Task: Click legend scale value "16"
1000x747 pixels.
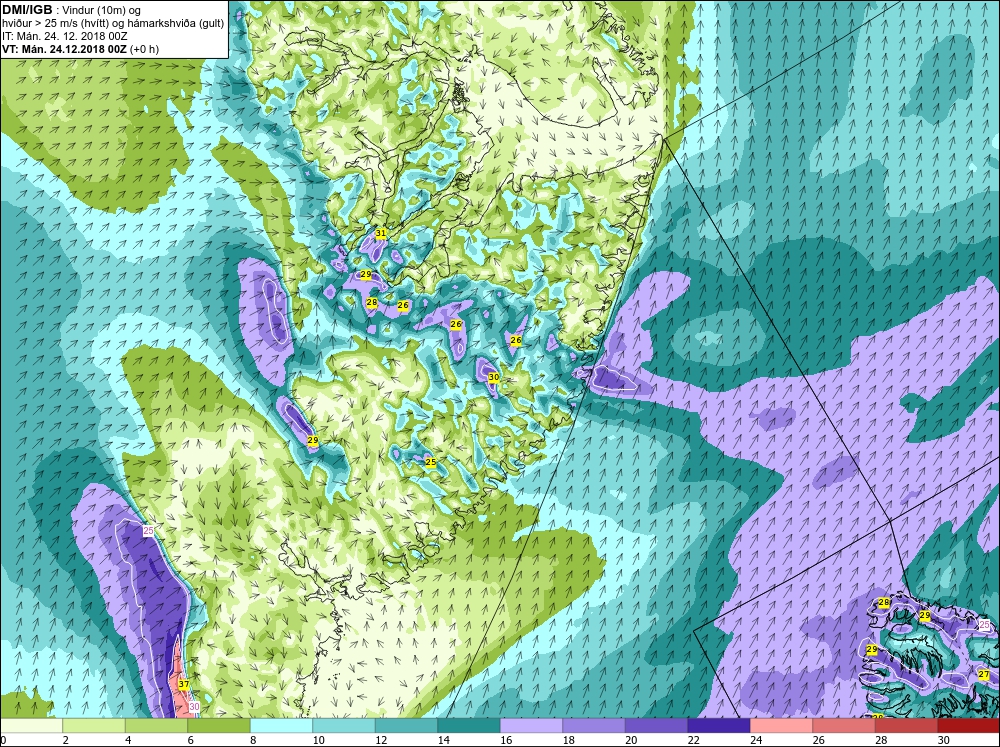Action: click(506, 740)
